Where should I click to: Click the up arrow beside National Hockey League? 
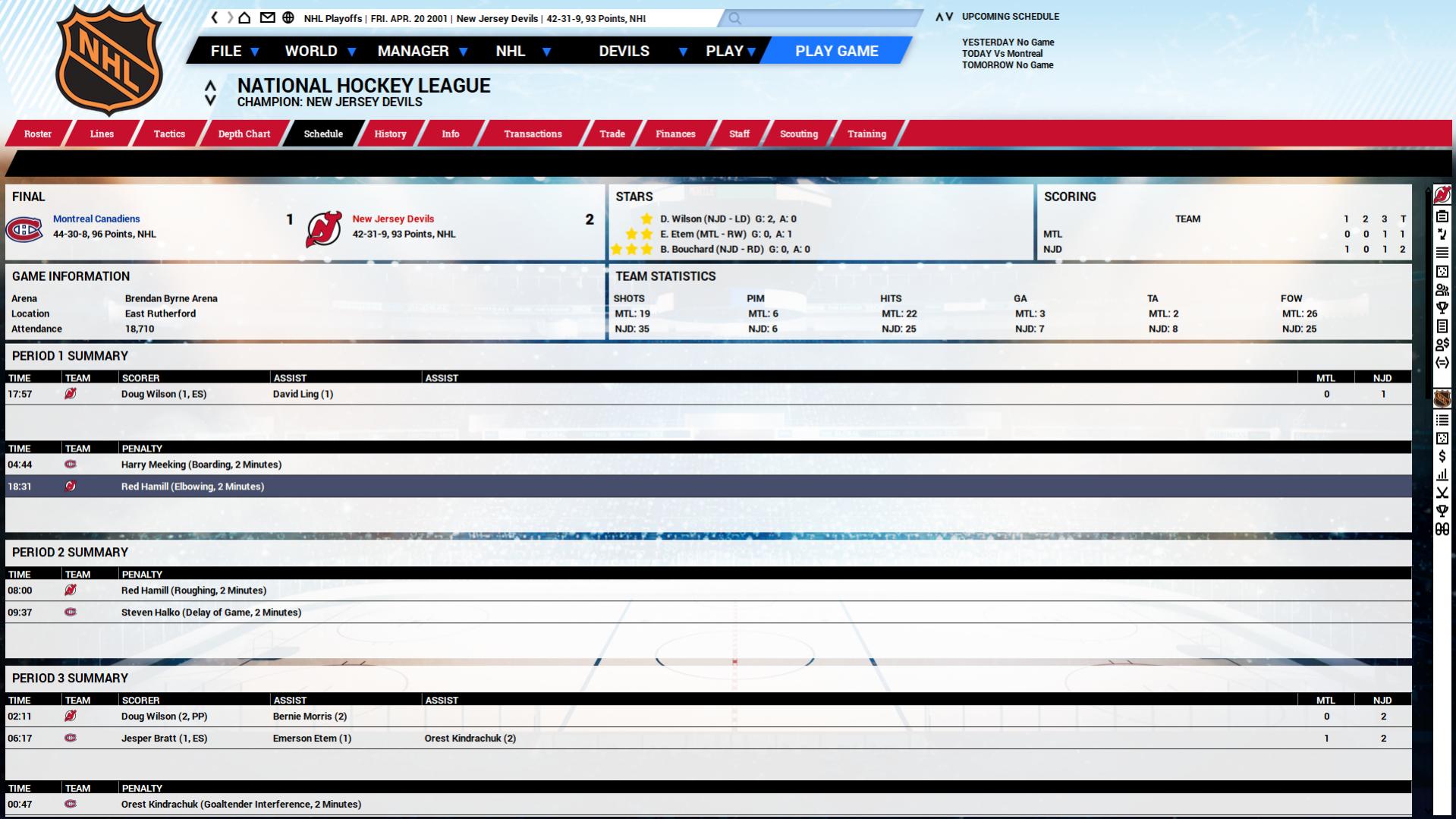pyautogui.click(x=210, y=86)
